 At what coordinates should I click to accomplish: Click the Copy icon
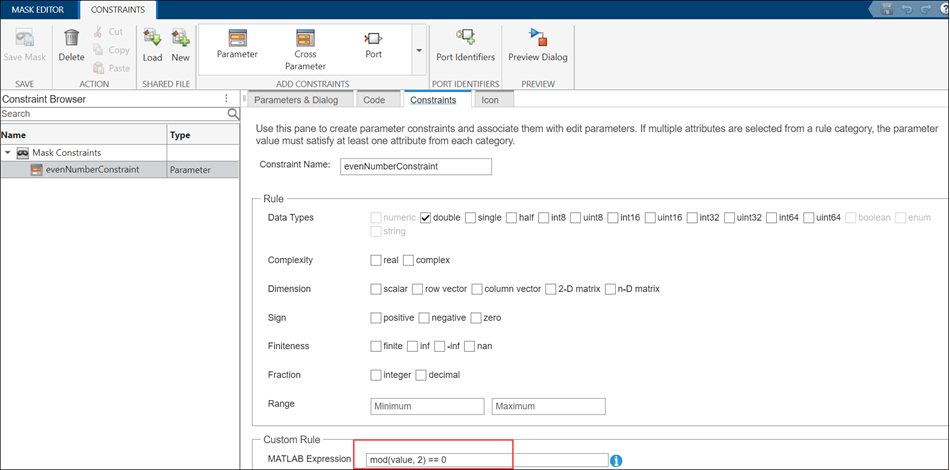click(x=98, y=50)
